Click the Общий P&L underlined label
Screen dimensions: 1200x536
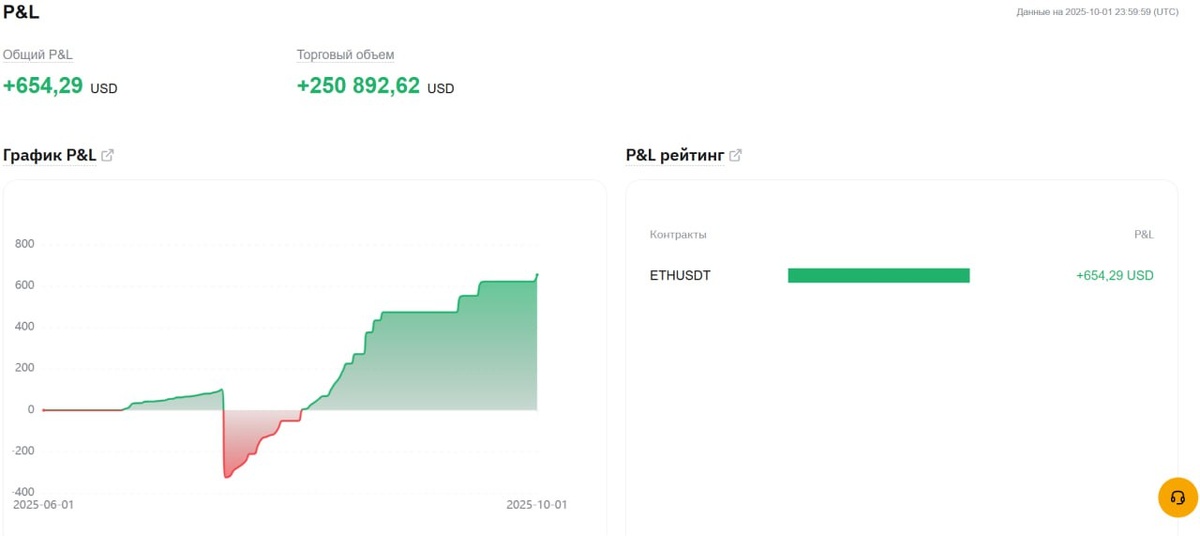[x=38, y=55]
